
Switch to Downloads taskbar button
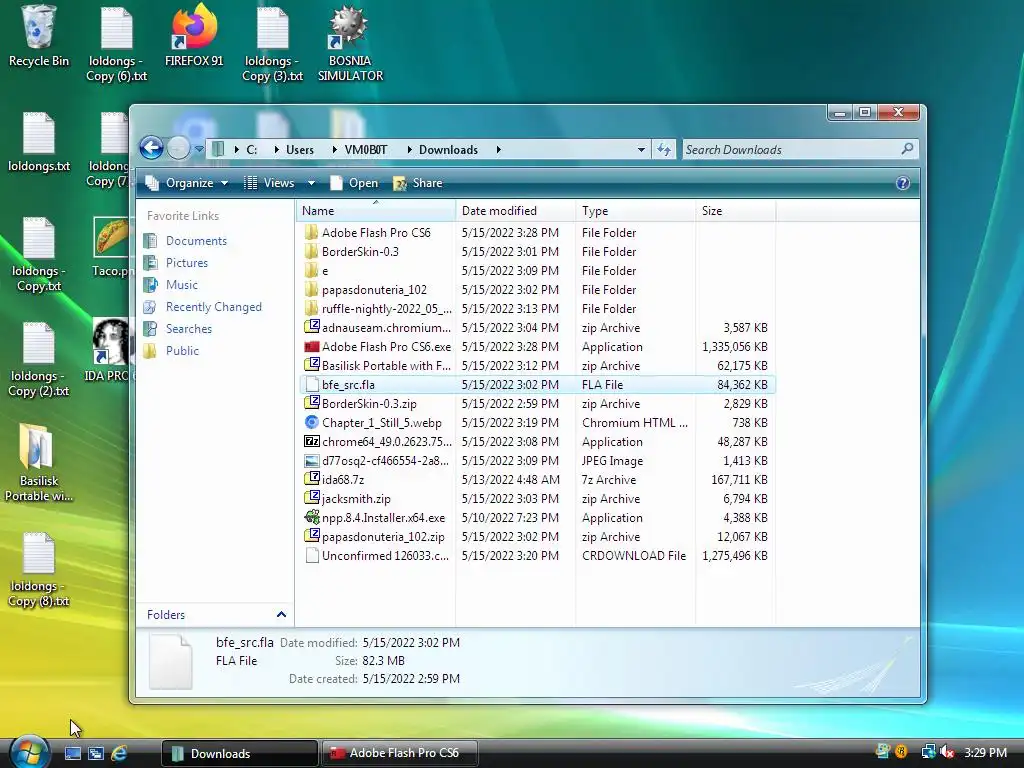(x=240, y=753)
